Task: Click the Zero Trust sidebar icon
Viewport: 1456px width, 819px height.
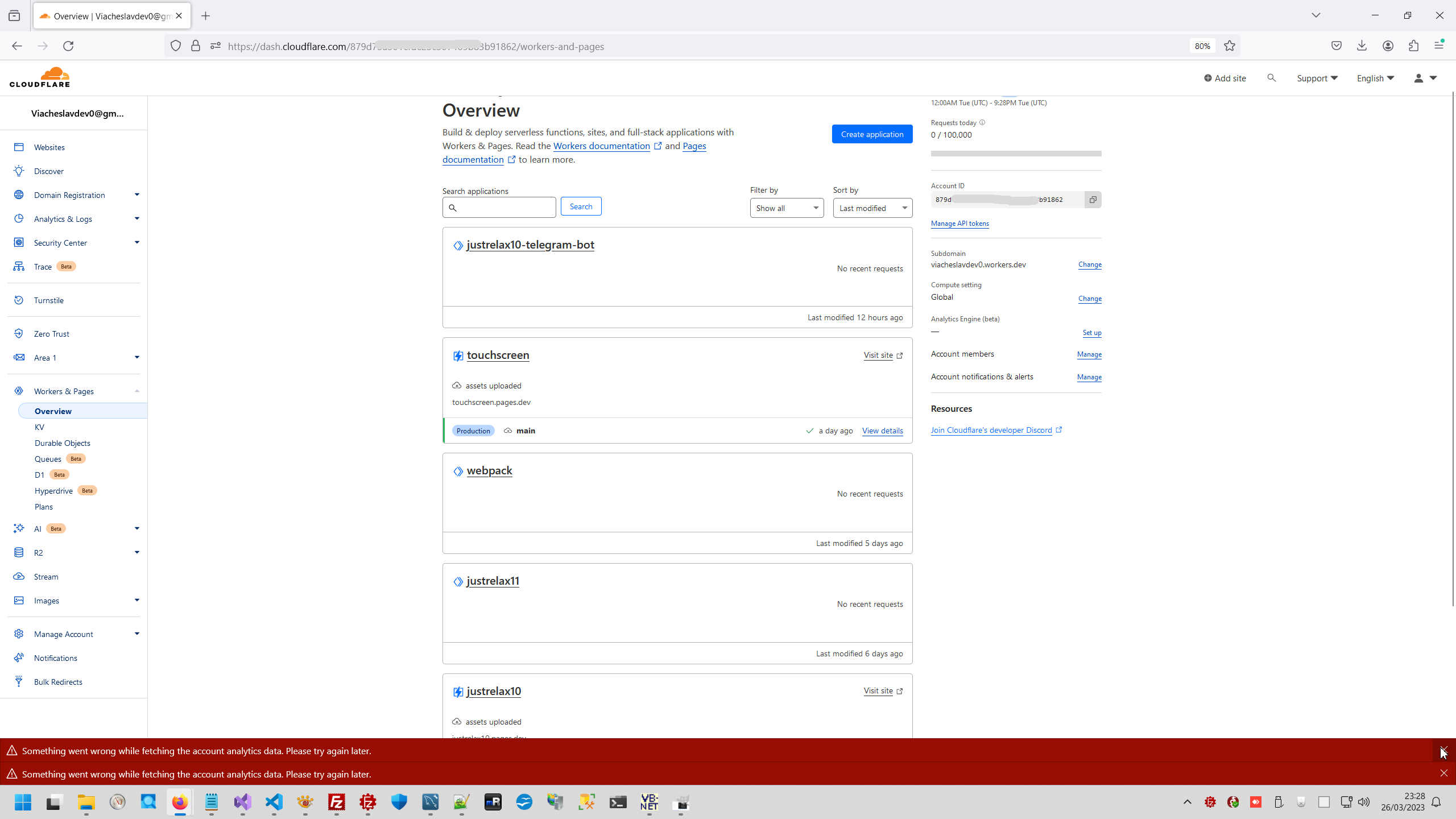Action: (19, 333)
